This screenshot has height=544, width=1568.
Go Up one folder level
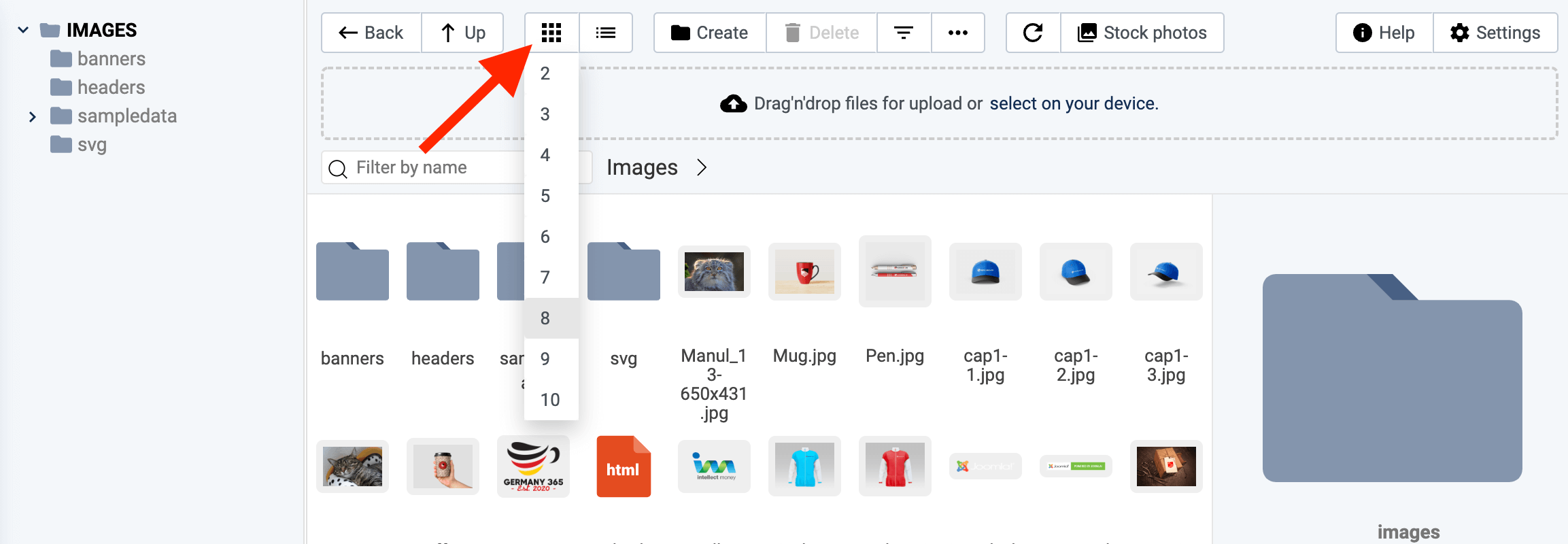(x=462, y=33)
